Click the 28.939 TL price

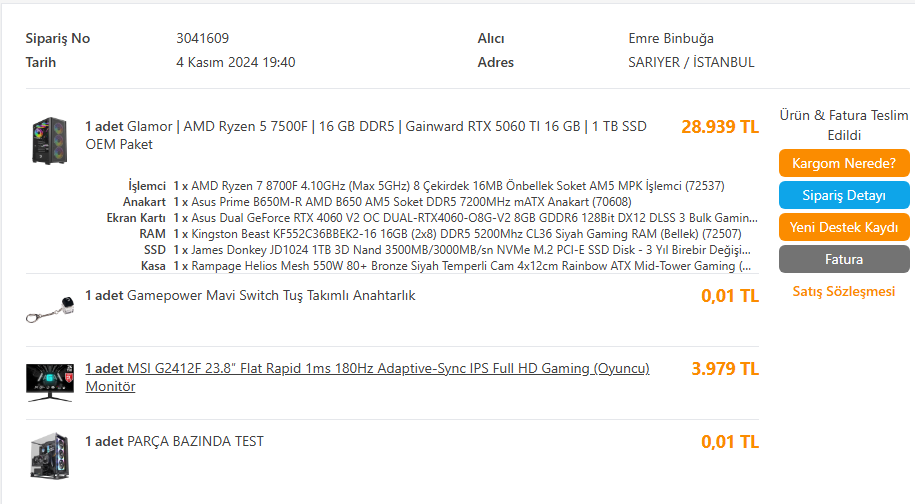(720, 127)
